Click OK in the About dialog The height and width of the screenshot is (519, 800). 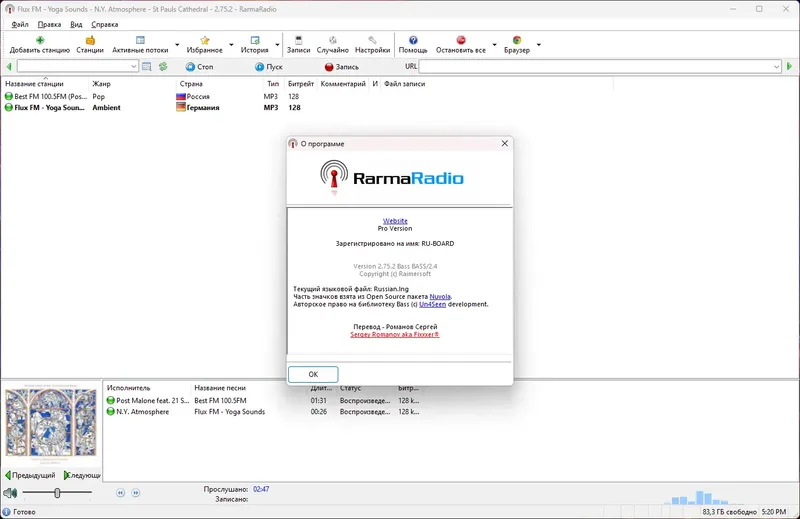(x=313, y=374)
